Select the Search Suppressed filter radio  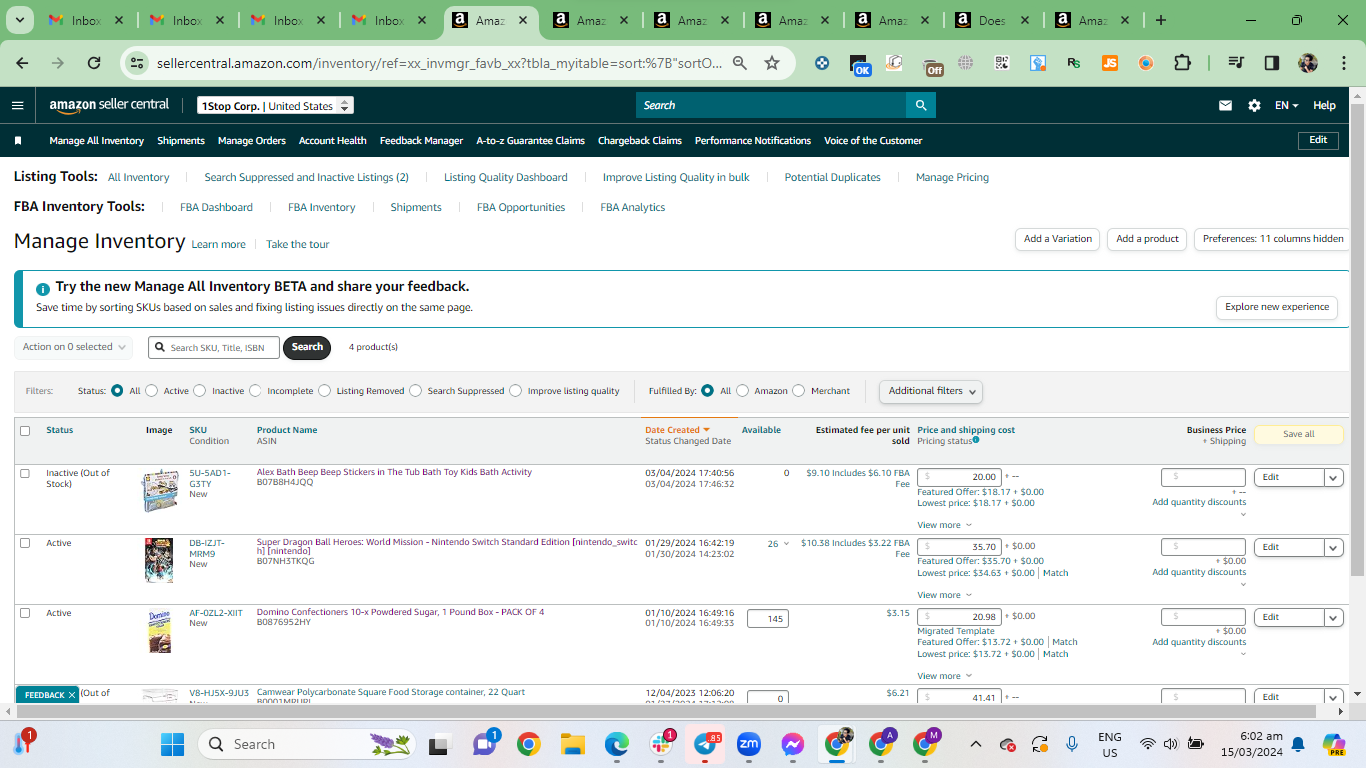click(x=415, y=391)
